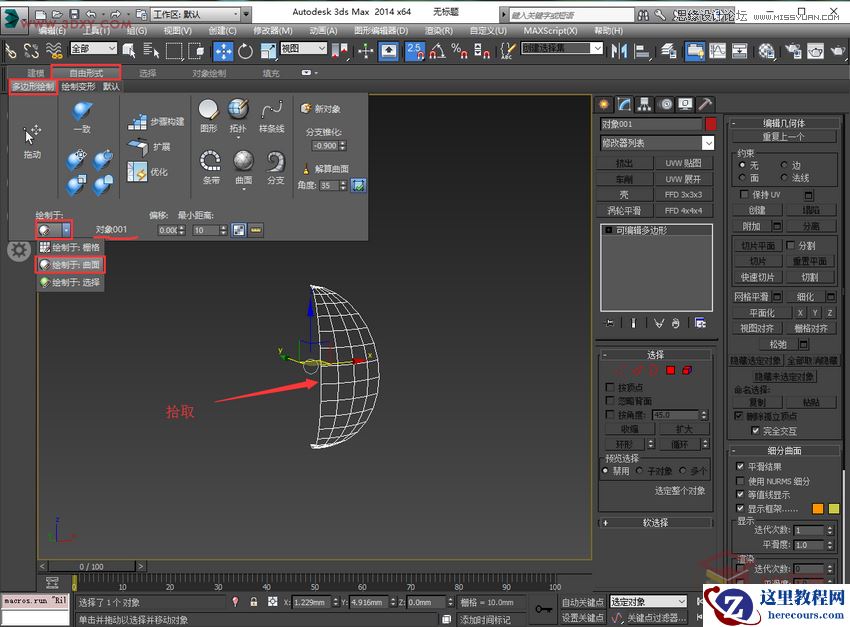This screenshot has height=627, width=850.
Task: Enable the 保持UV checkbox
Action: pyautogui.click(x=742, y=193)
